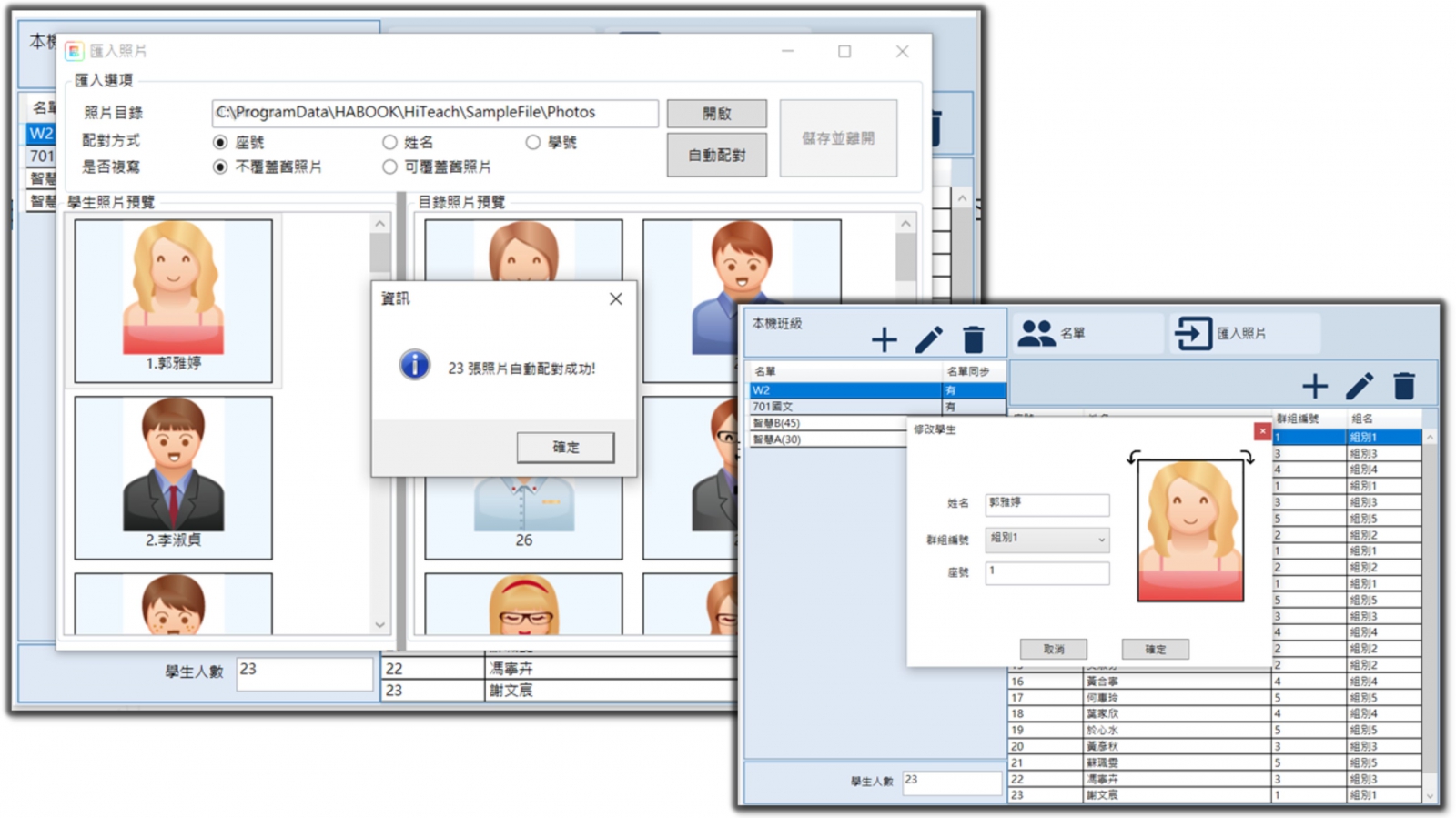
Task: Click the 匯入照片 import icon
Action: [x=1192, y=333]
